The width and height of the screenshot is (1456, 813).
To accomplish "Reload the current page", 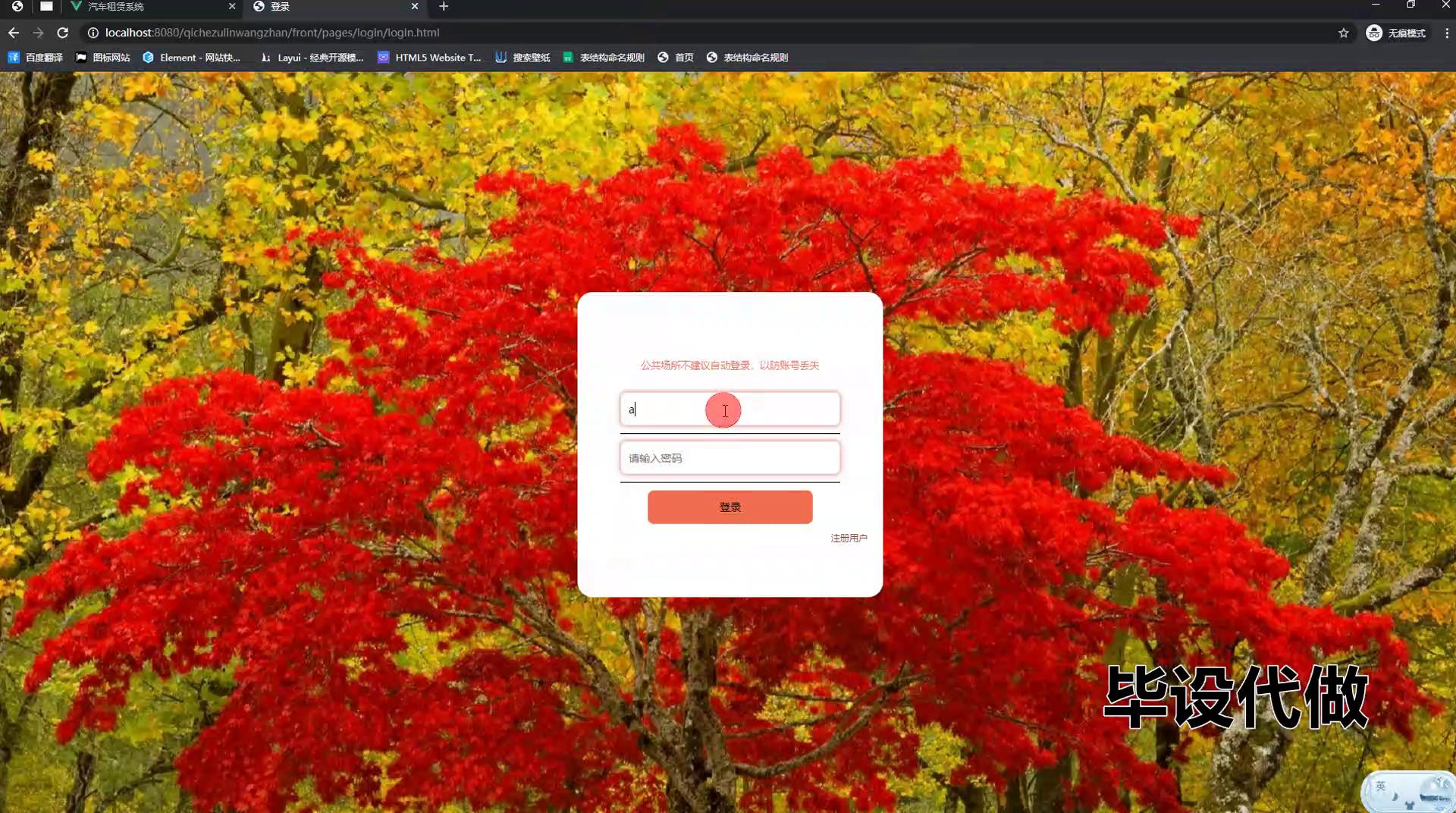I will tap(63, 33).
